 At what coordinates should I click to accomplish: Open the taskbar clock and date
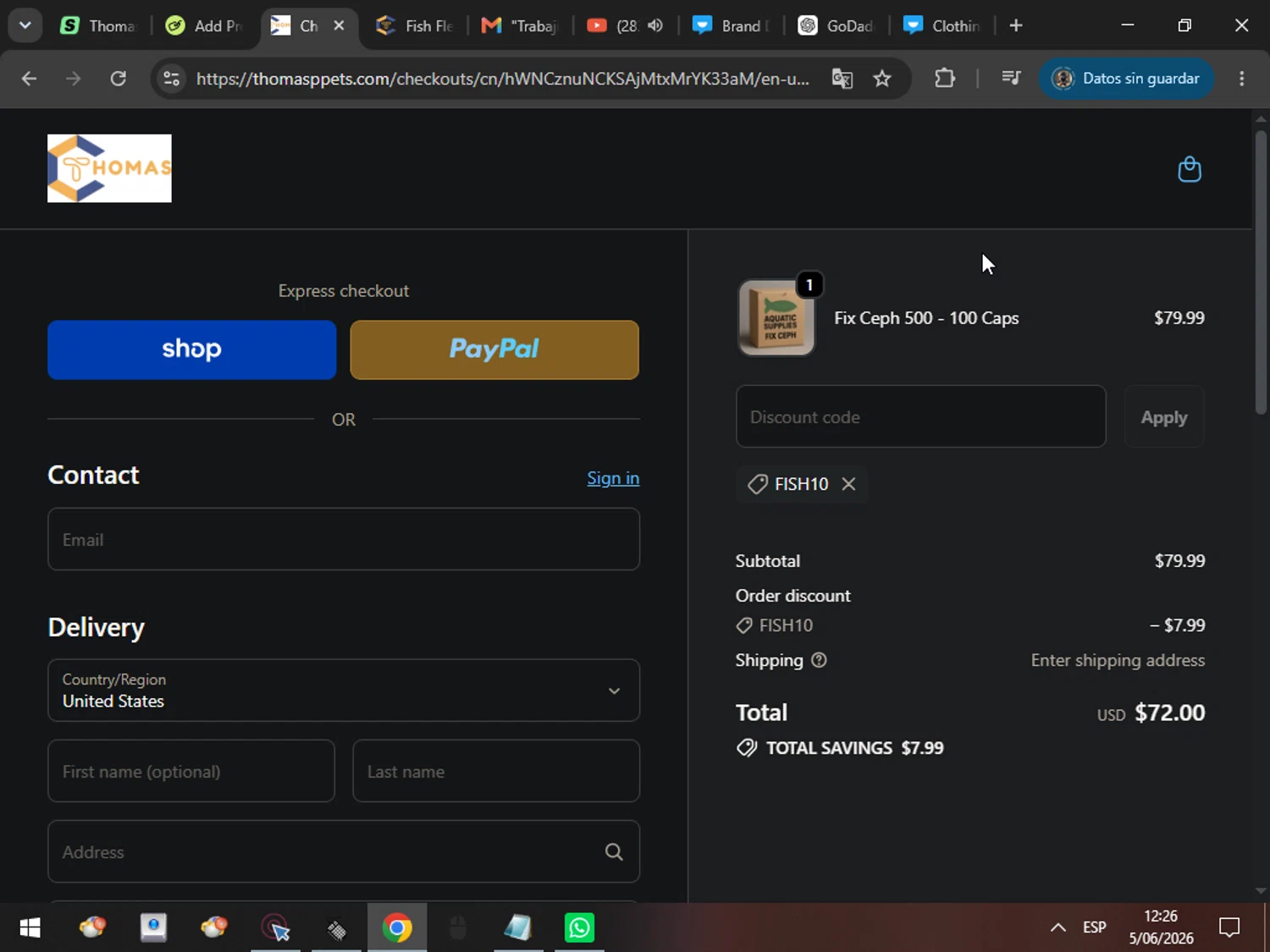pos(1161,927)
